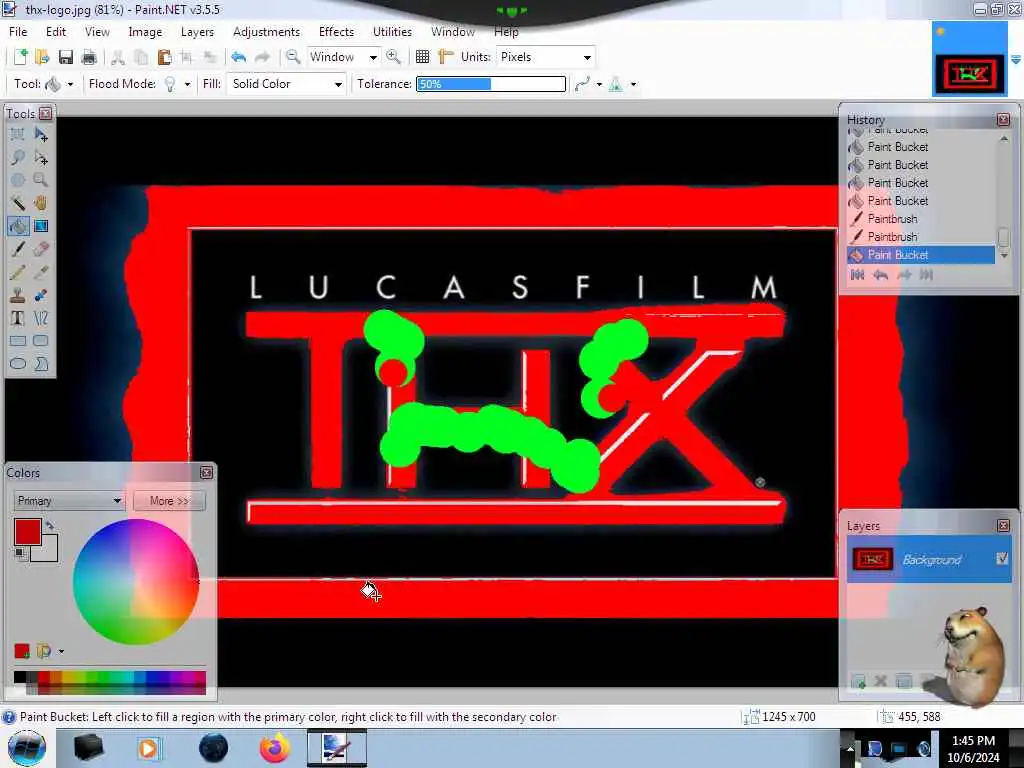The image size is (1024, 768).
Task: Select the Pencil tool
Action: pos(18,272)
